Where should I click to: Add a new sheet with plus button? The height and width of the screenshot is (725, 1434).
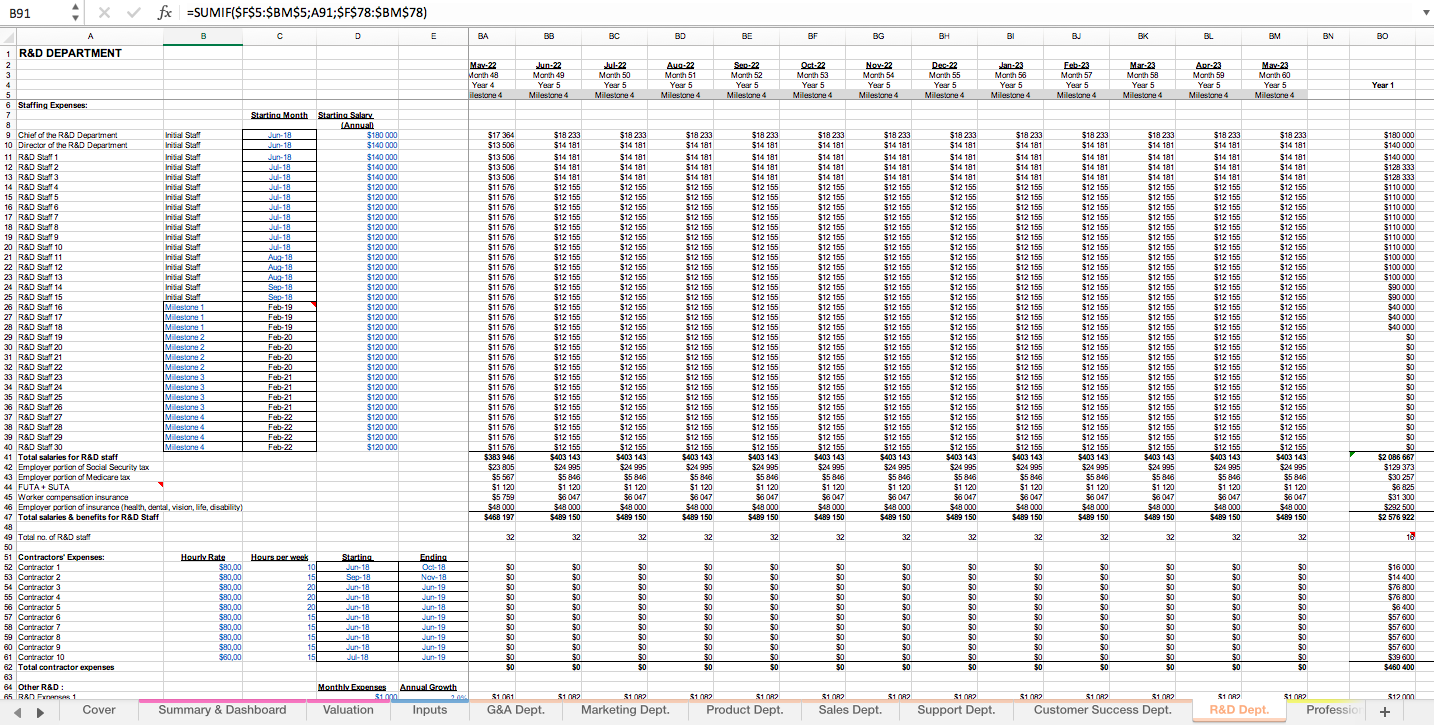pos(1385,711)
